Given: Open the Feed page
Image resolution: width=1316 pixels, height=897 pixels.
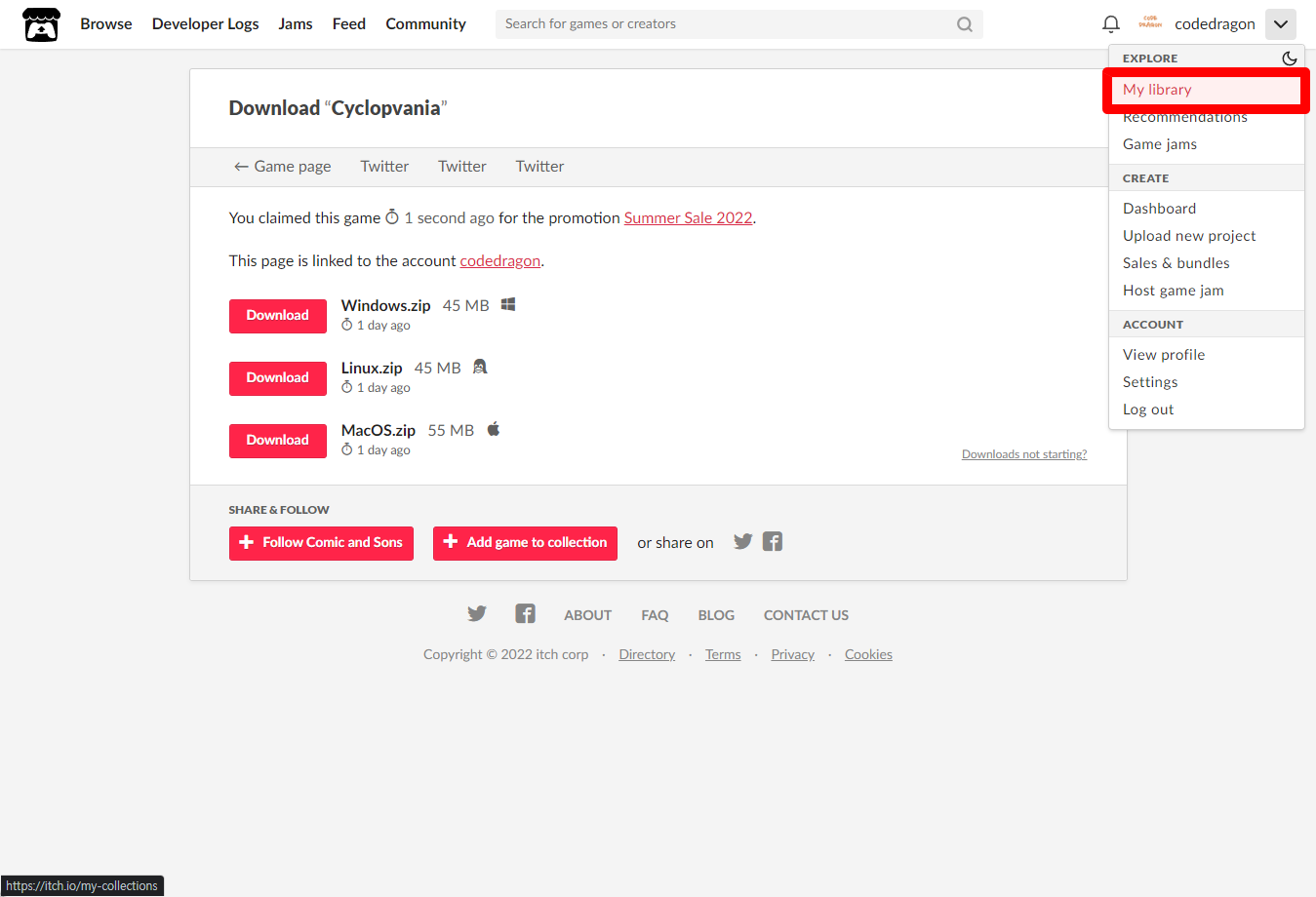Looking at the screenshot, I should tap(349, 24).
